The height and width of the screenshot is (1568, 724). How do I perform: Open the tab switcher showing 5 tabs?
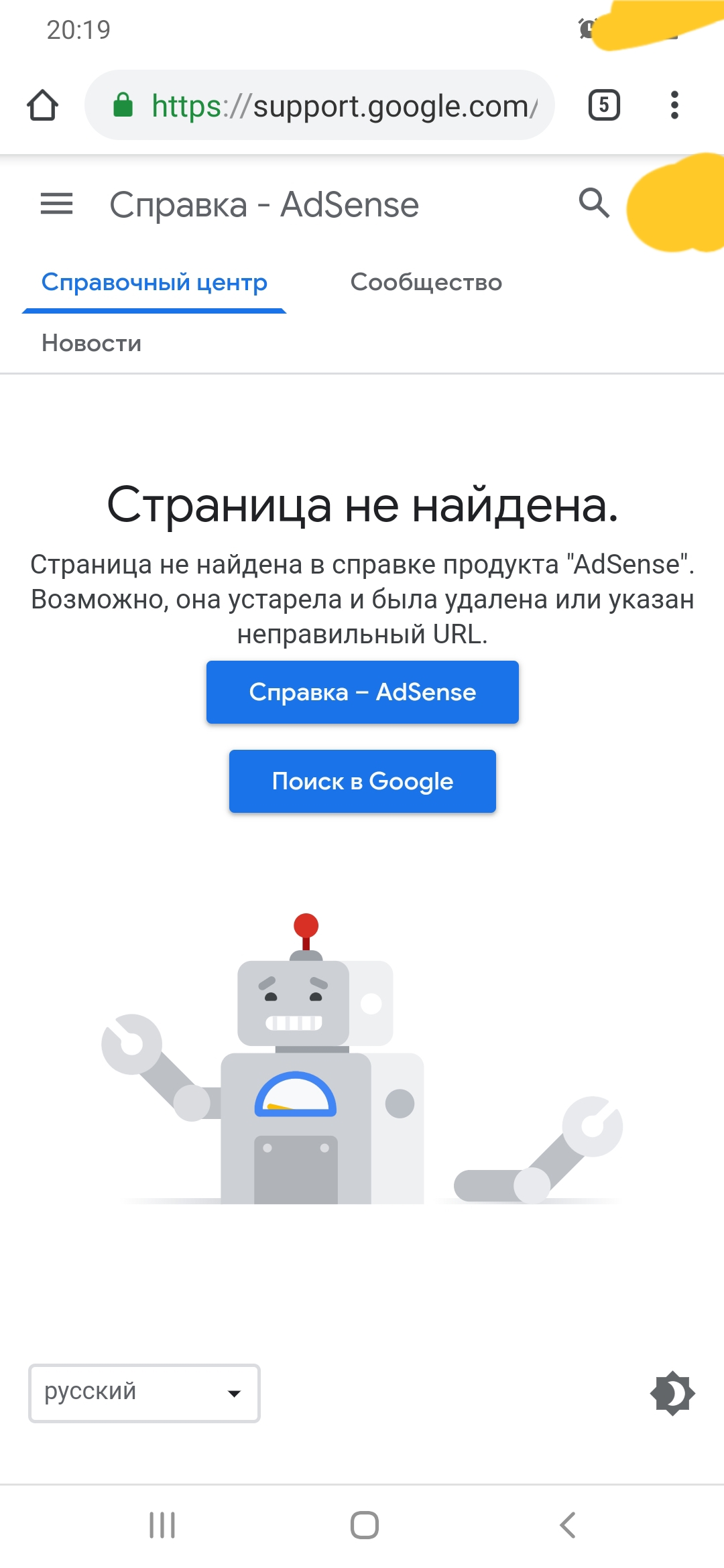tap(604, 105)
